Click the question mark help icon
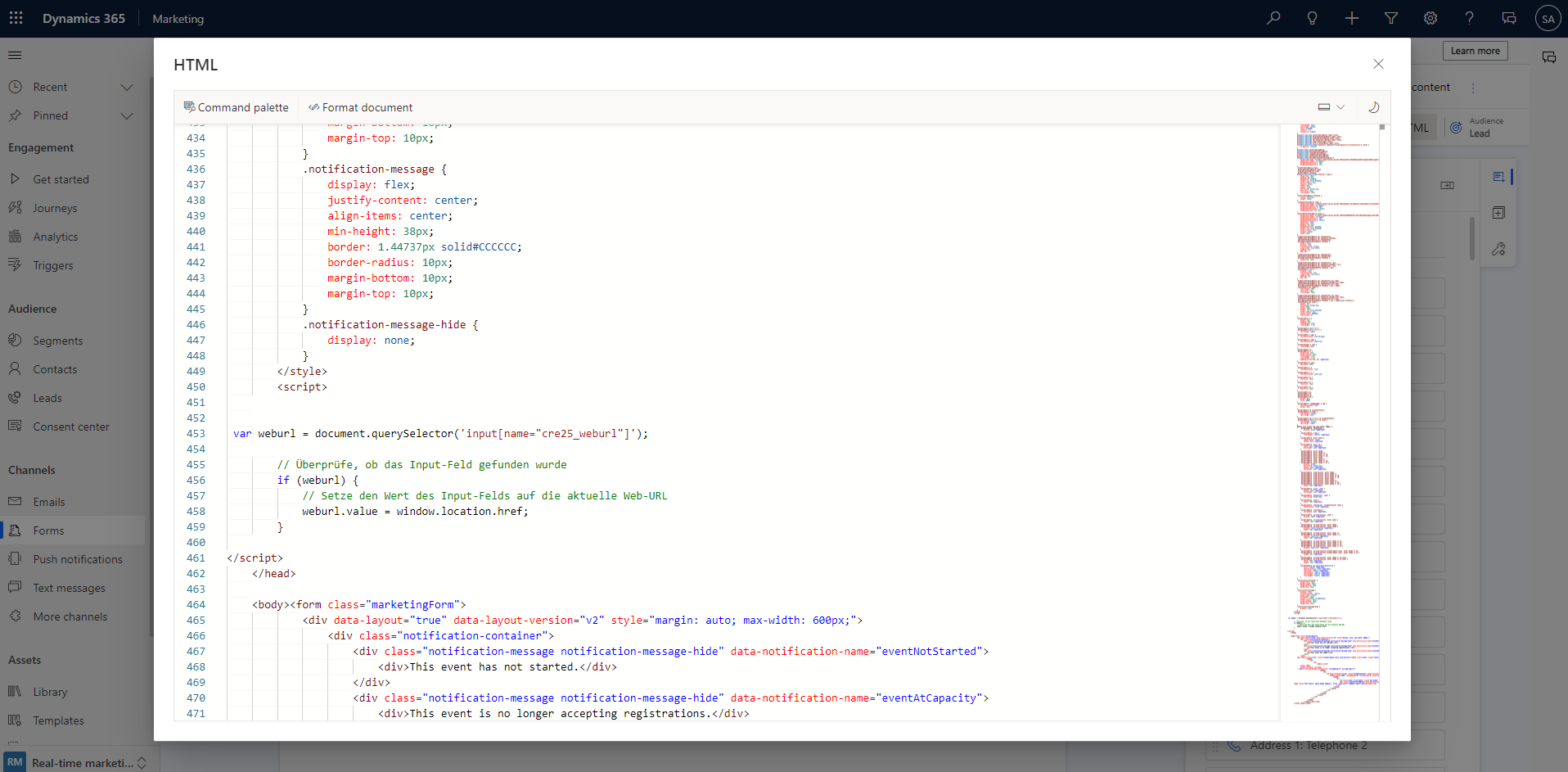The image size is (1568, 772). point(1470,18)
